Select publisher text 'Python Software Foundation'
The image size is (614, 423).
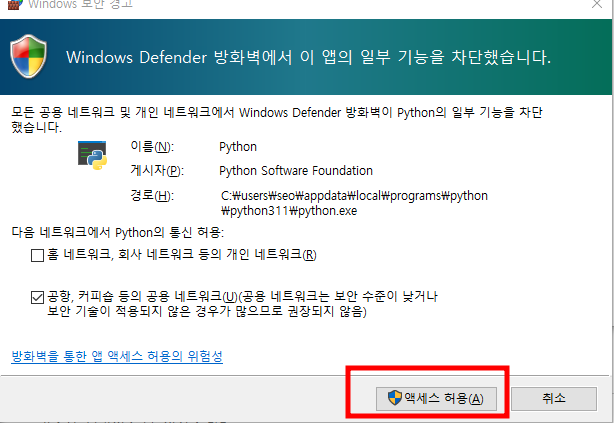tap(296, 171)
